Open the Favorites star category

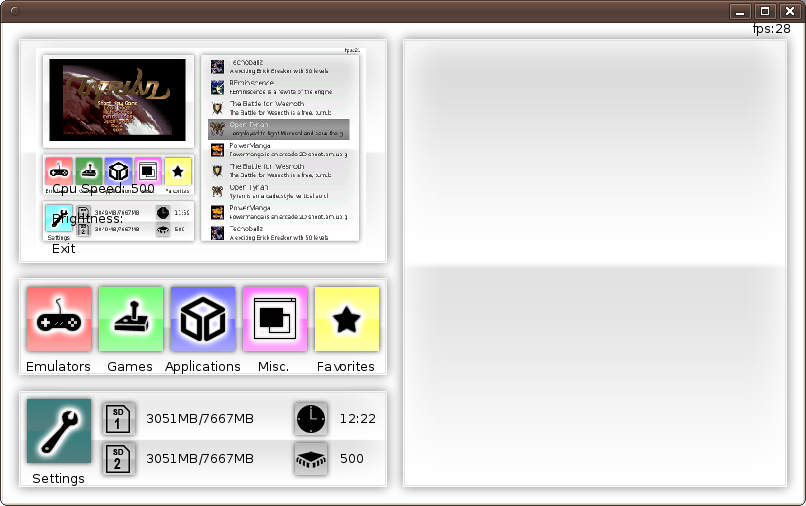coord(347,320)
